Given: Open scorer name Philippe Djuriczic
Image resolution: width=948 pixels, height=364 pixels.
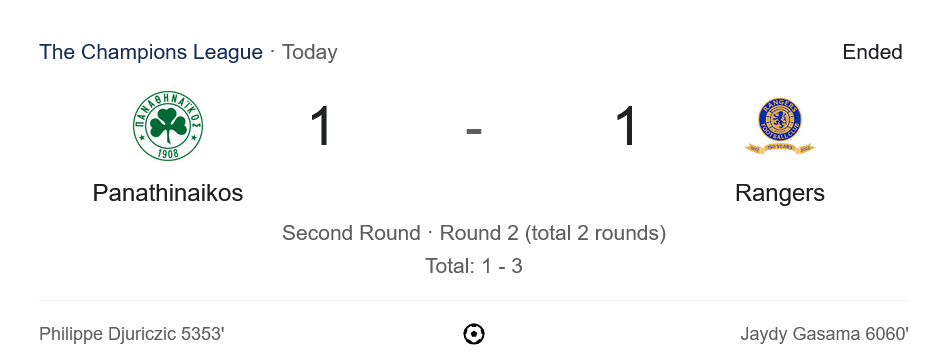Looking at the screenshot, I should click(108, 334).
